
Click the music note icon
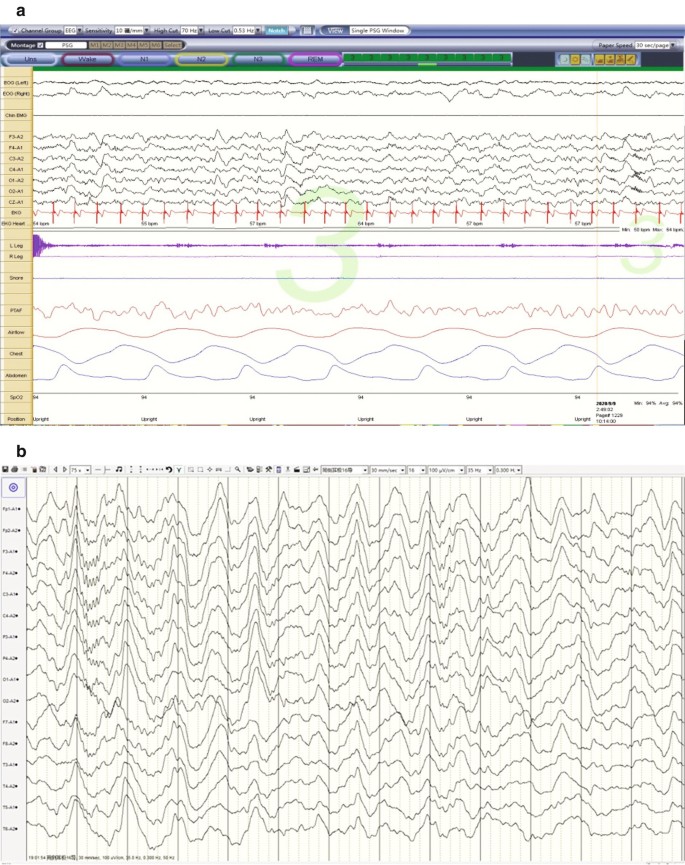point(119,468)
